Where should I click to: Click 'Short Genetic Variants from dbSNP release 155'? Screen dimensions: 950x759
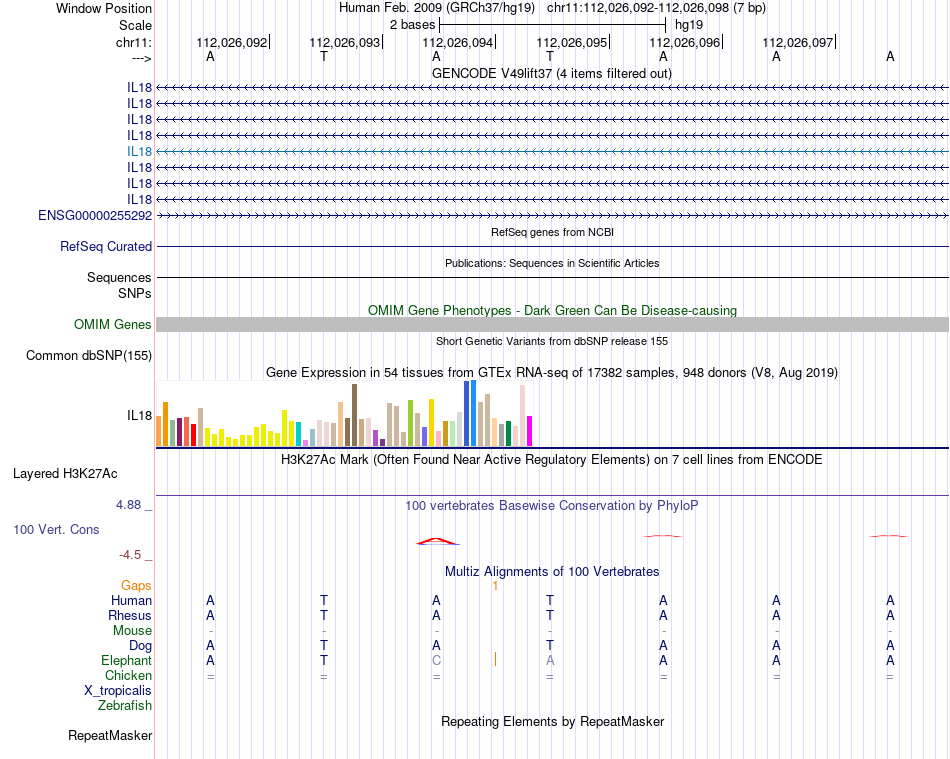click(x=552, y=341)
